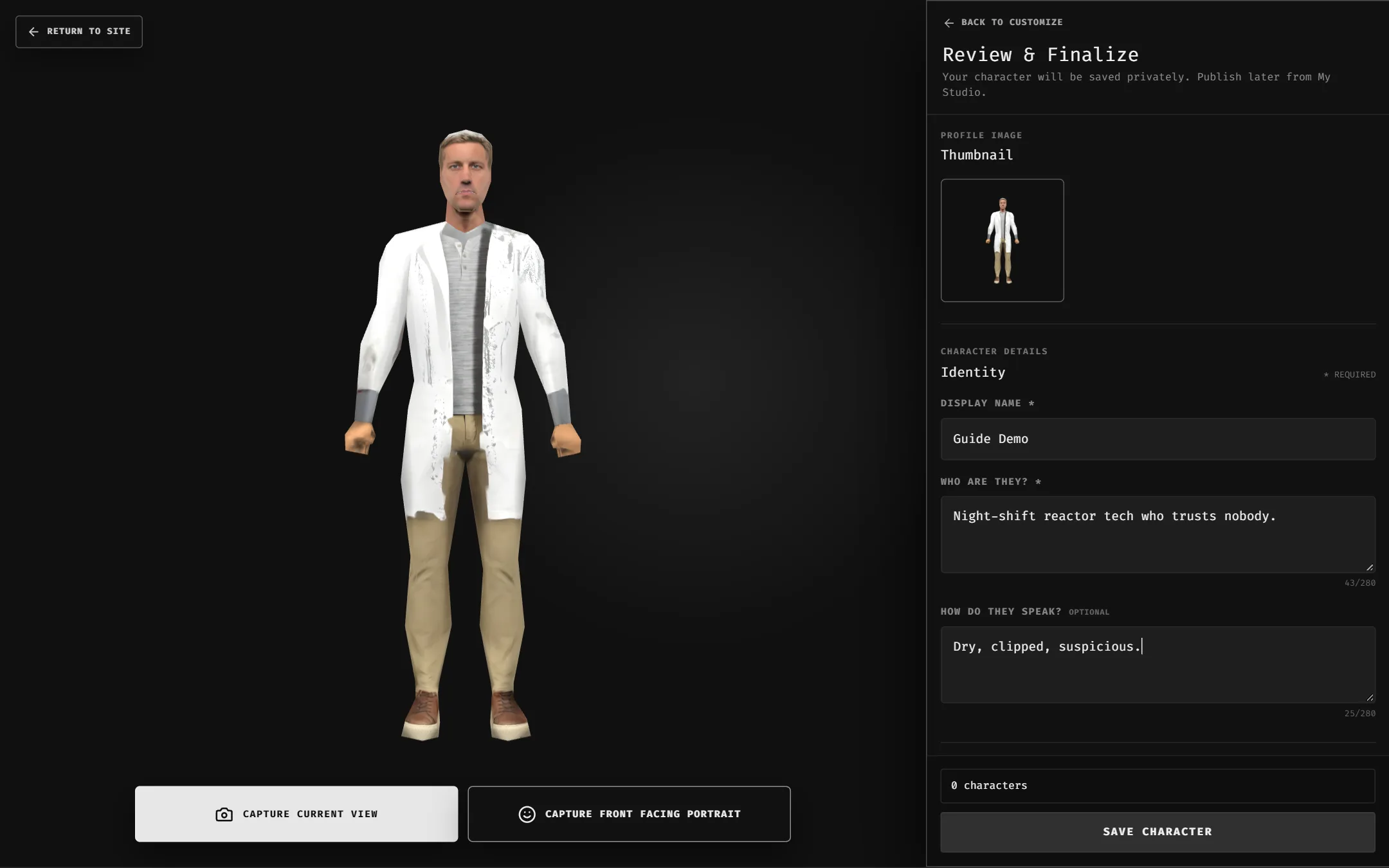This screenshot has width=1389, height=868.
Task: Click the camera icon on Capture Current View
Action: [224, 814]
